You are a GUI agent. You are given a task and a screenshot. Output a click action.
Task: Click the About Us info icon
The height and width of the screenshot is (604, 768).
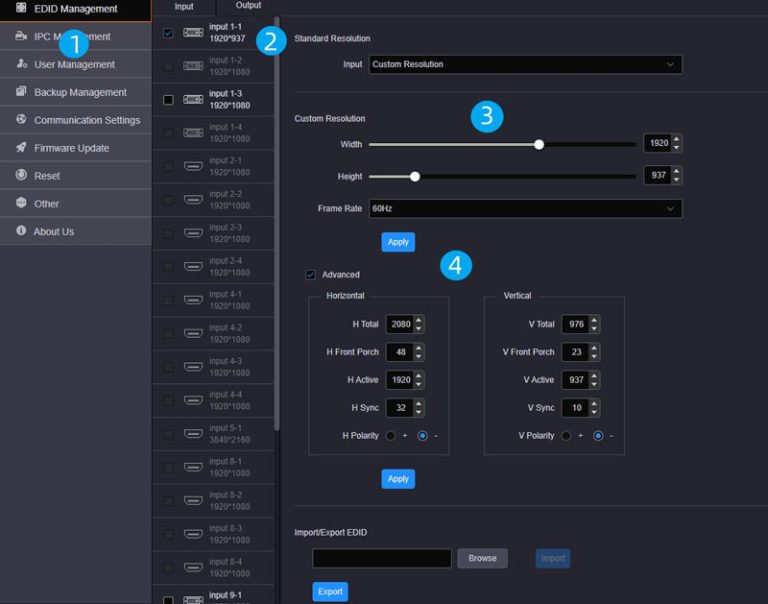pos(21,231)
